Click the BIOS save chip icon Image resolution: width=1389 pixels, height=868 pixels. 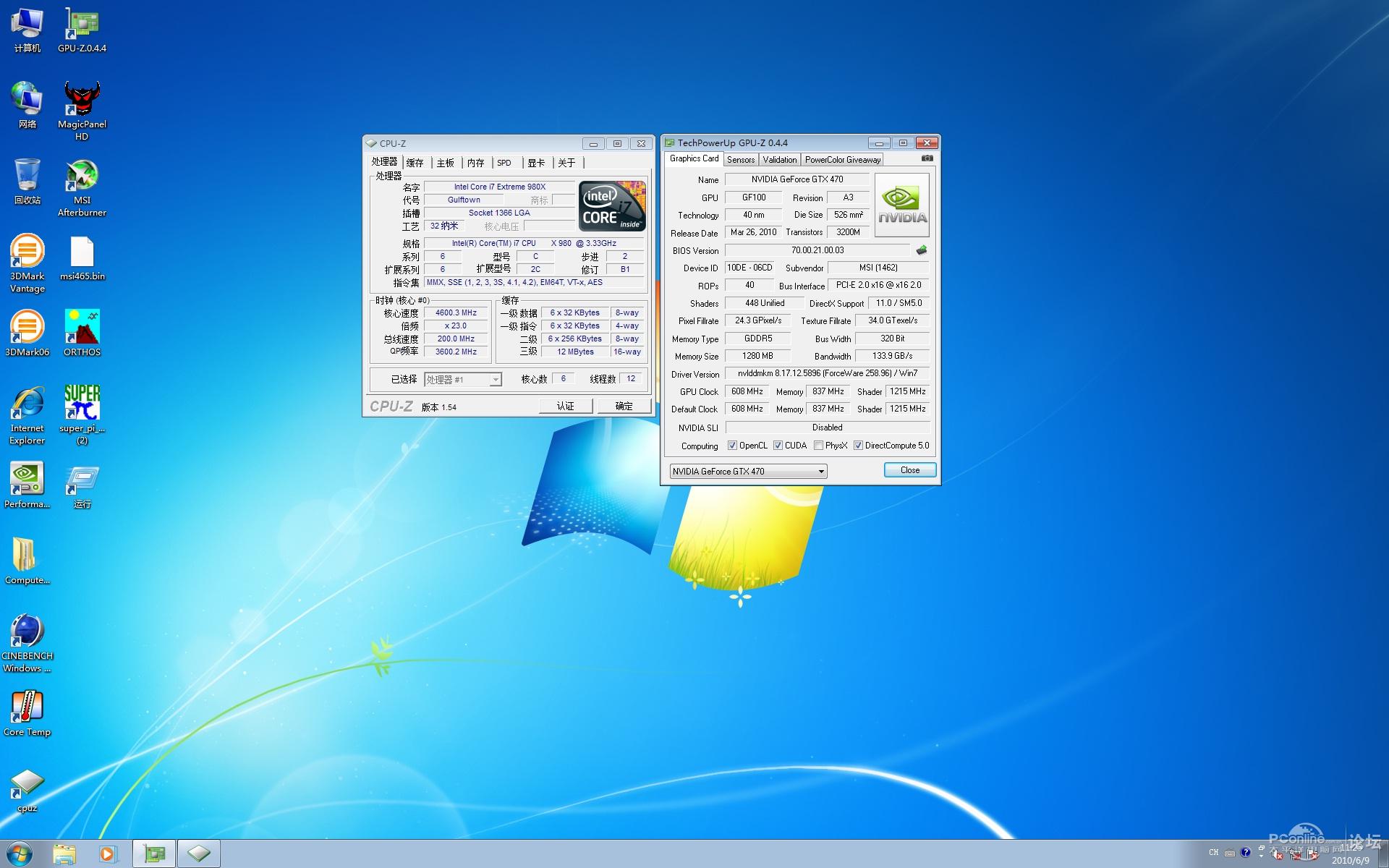pyautogui.click(x=921, y=250)
